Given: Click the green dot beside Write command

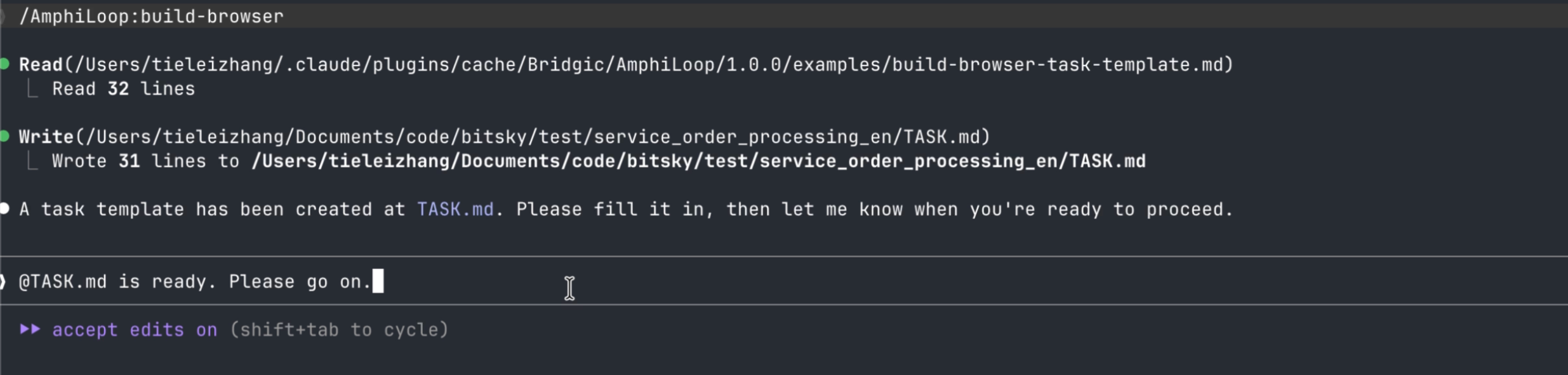Looking at the screenshot, I should point(4,137).
